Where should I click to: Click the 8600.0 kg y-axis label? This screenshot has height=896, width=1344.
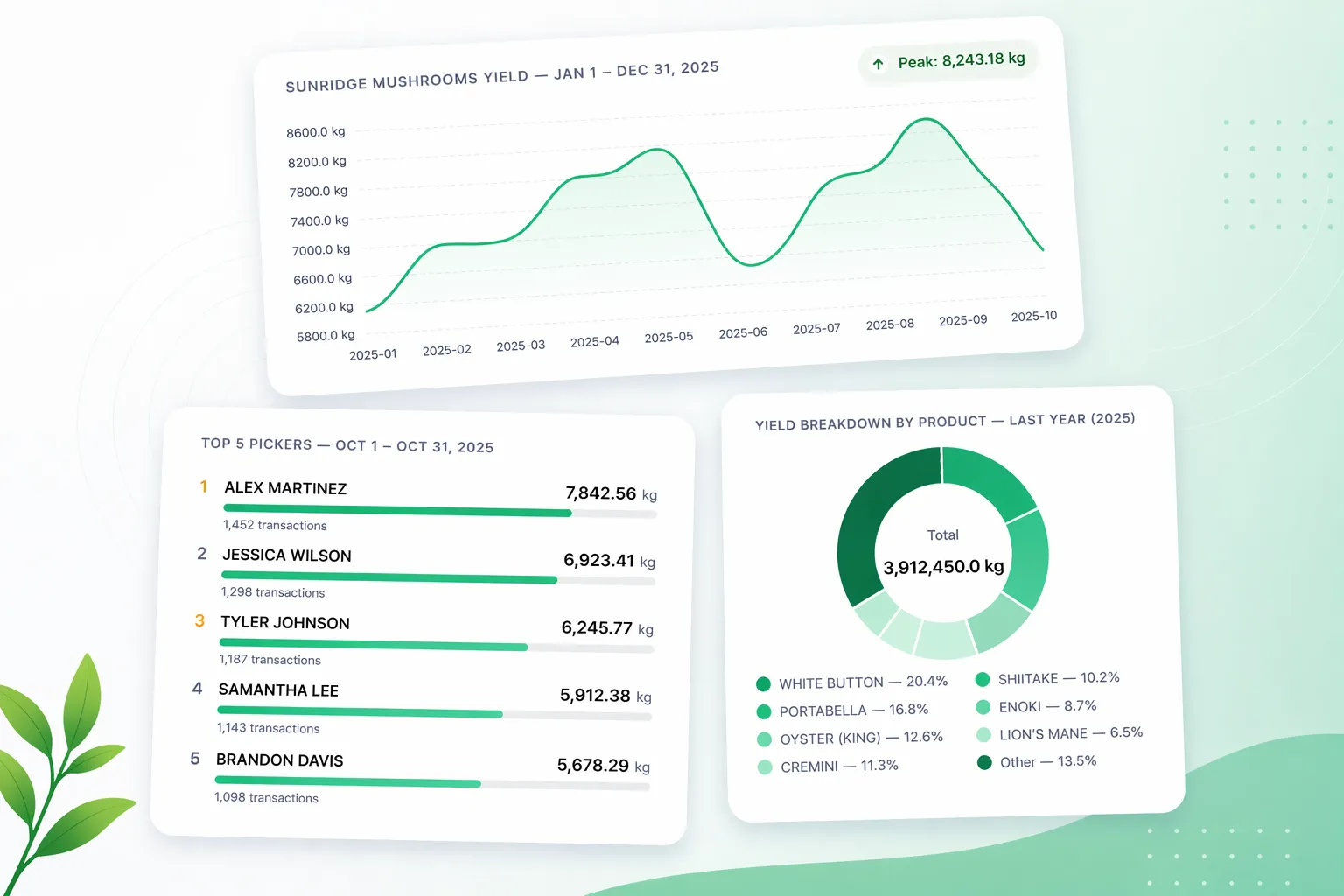point(316,132)
